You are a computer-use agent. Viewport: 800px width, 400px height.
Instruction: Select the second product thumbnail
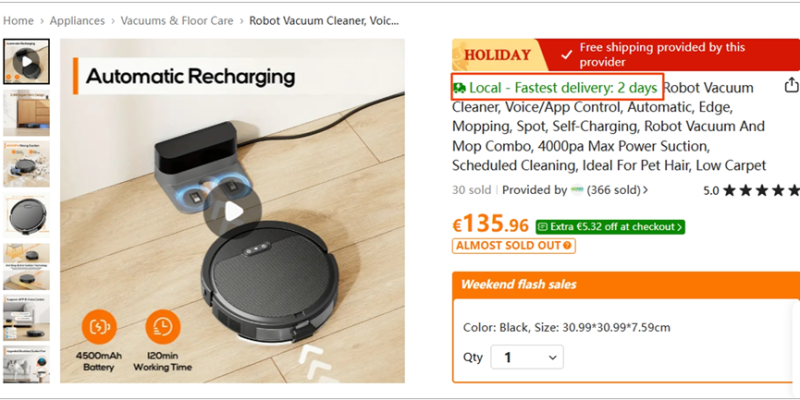[26, 113]
